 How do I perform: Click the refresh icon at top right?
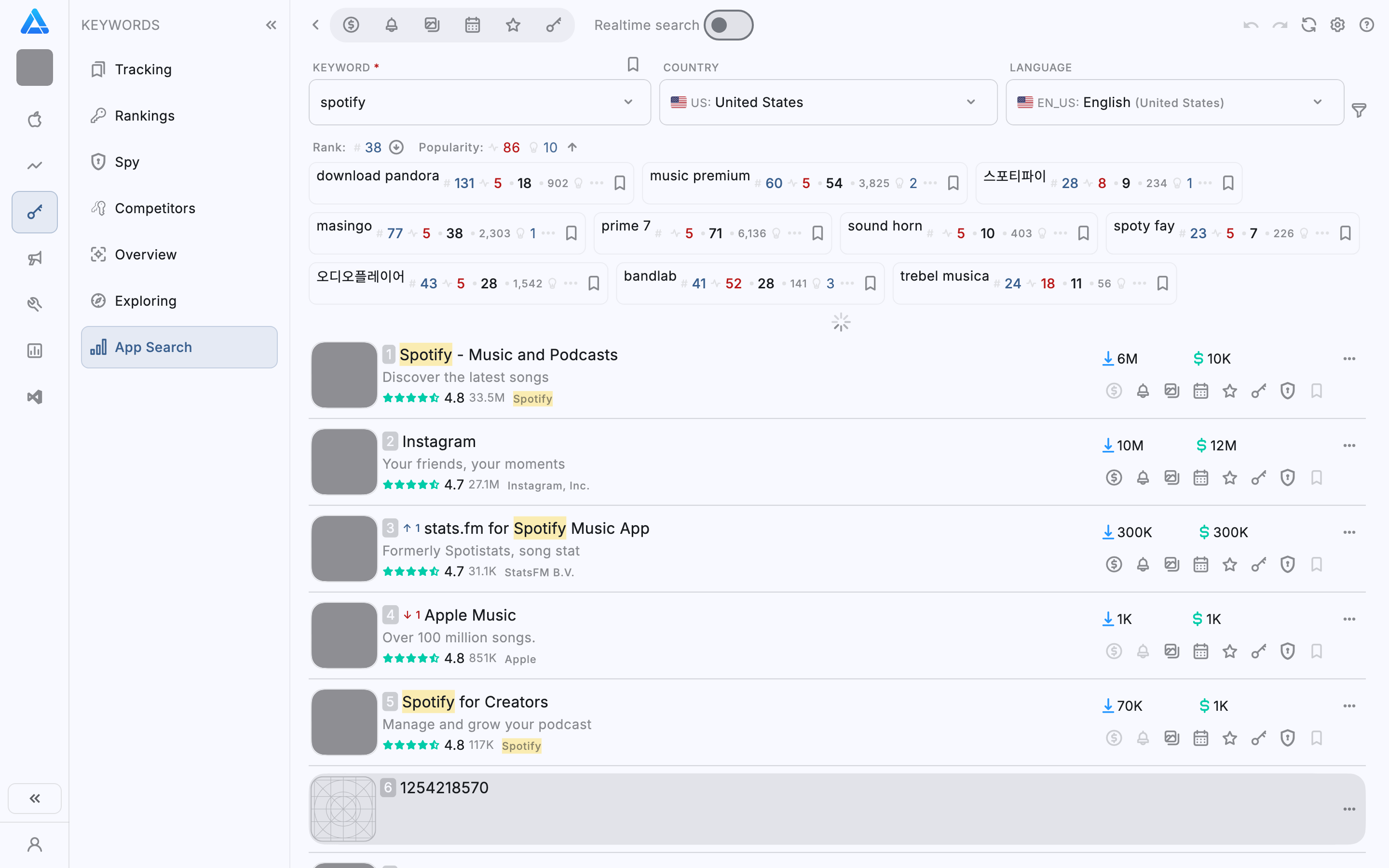(x=1308, y=25)
